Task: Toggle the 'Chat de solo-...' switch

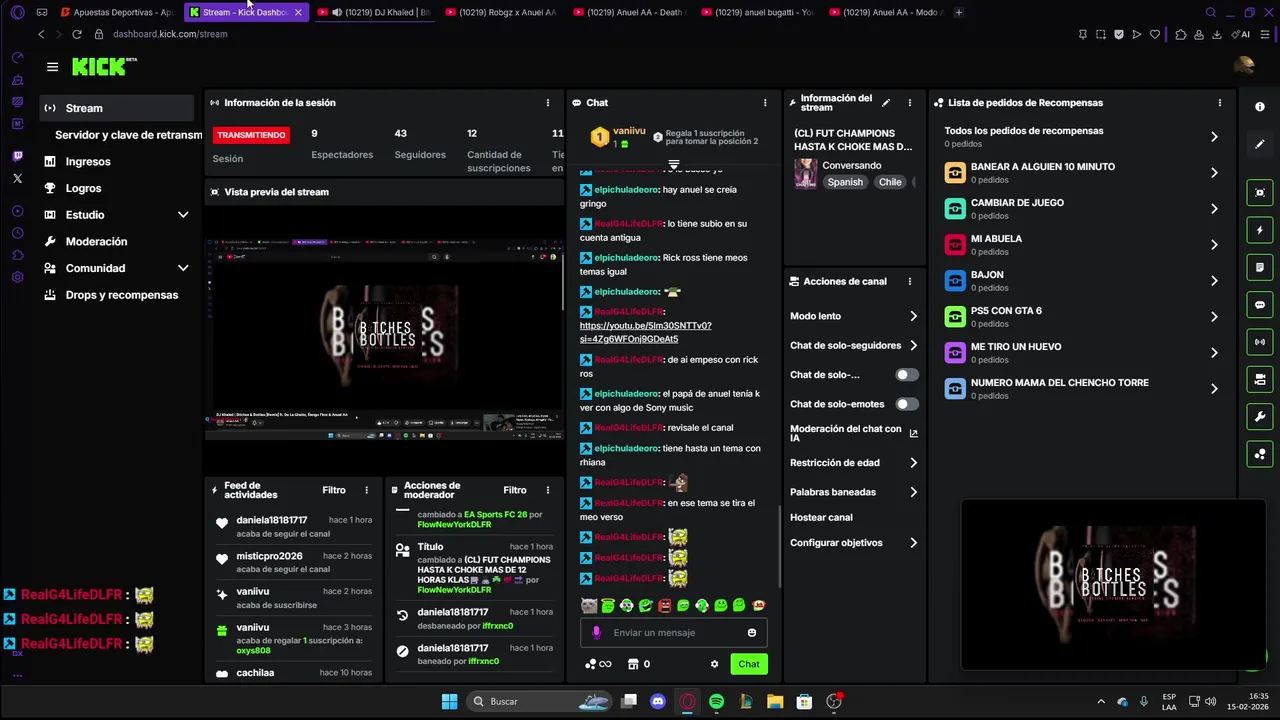Action: (x=906, y=375)
